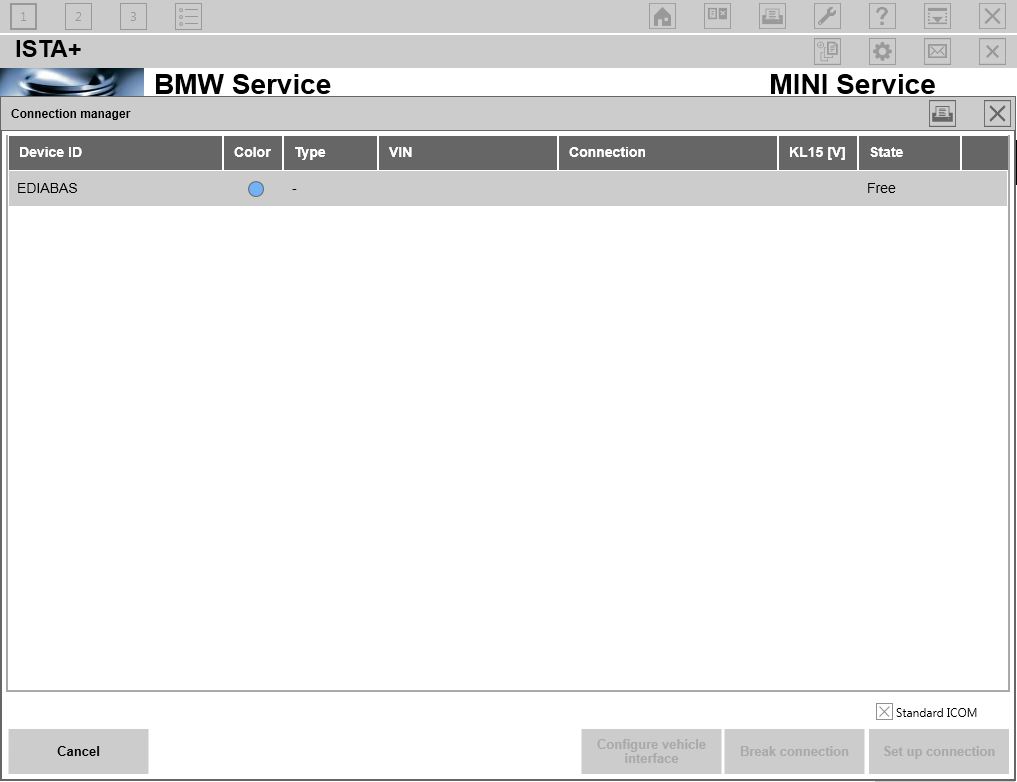Switch to tab number 3
This screenshot has height=782, width=1017.
[133, 16]
